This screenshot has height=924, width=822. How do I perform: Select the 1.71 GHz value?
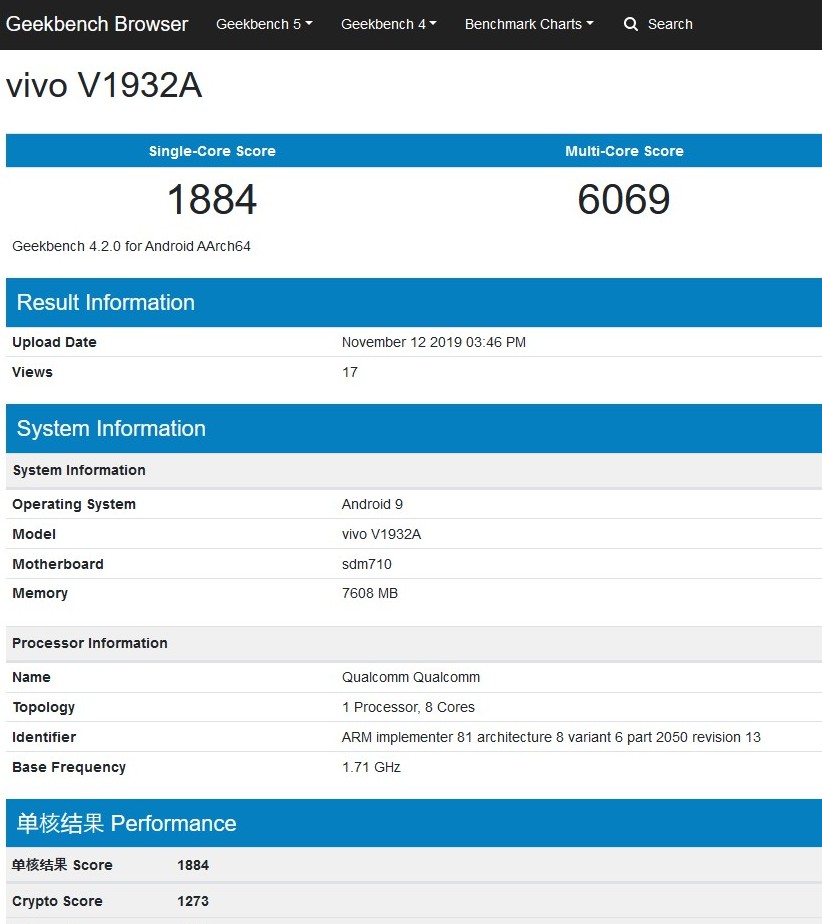point(371,768)
